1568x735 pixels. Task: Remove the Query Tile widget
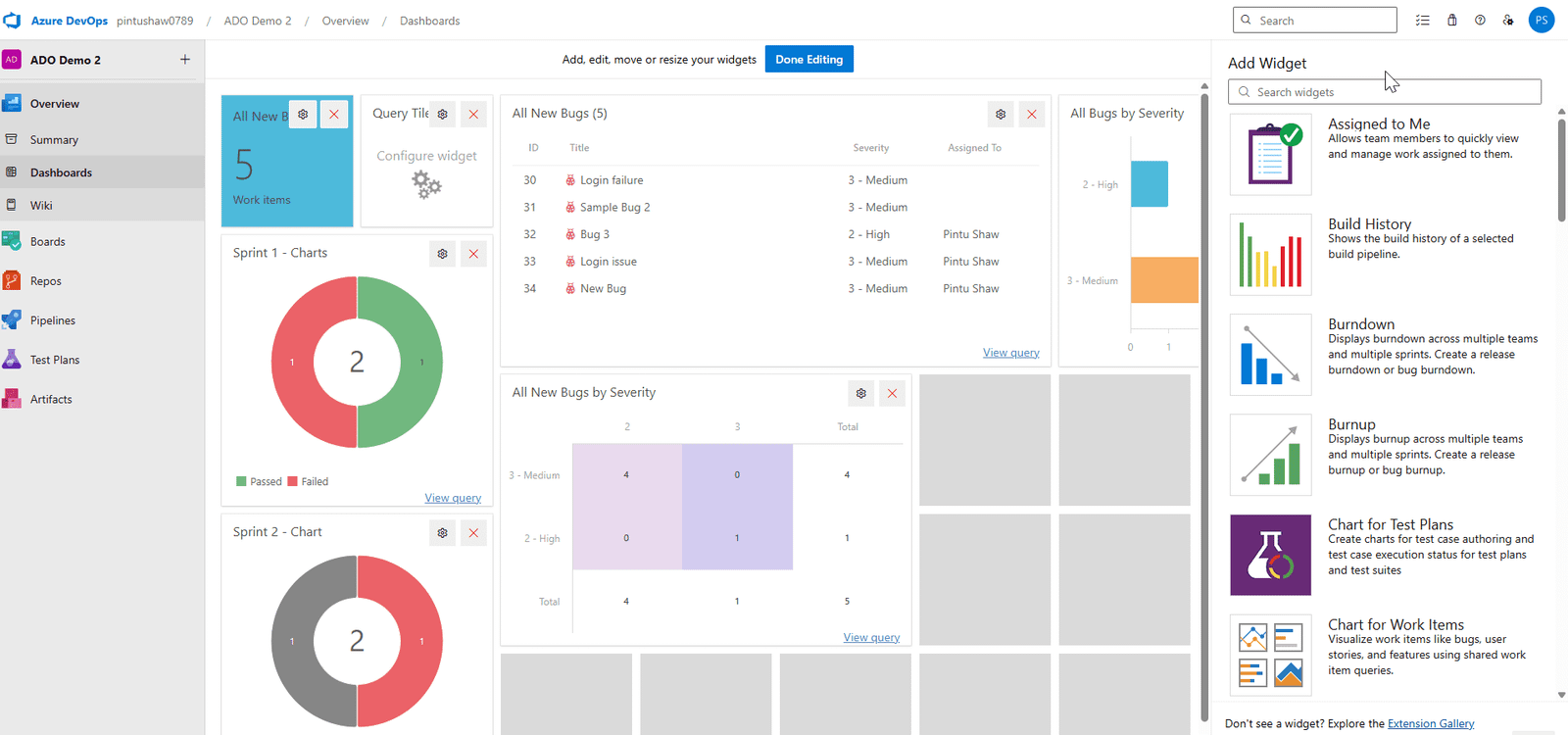[473, 115]
